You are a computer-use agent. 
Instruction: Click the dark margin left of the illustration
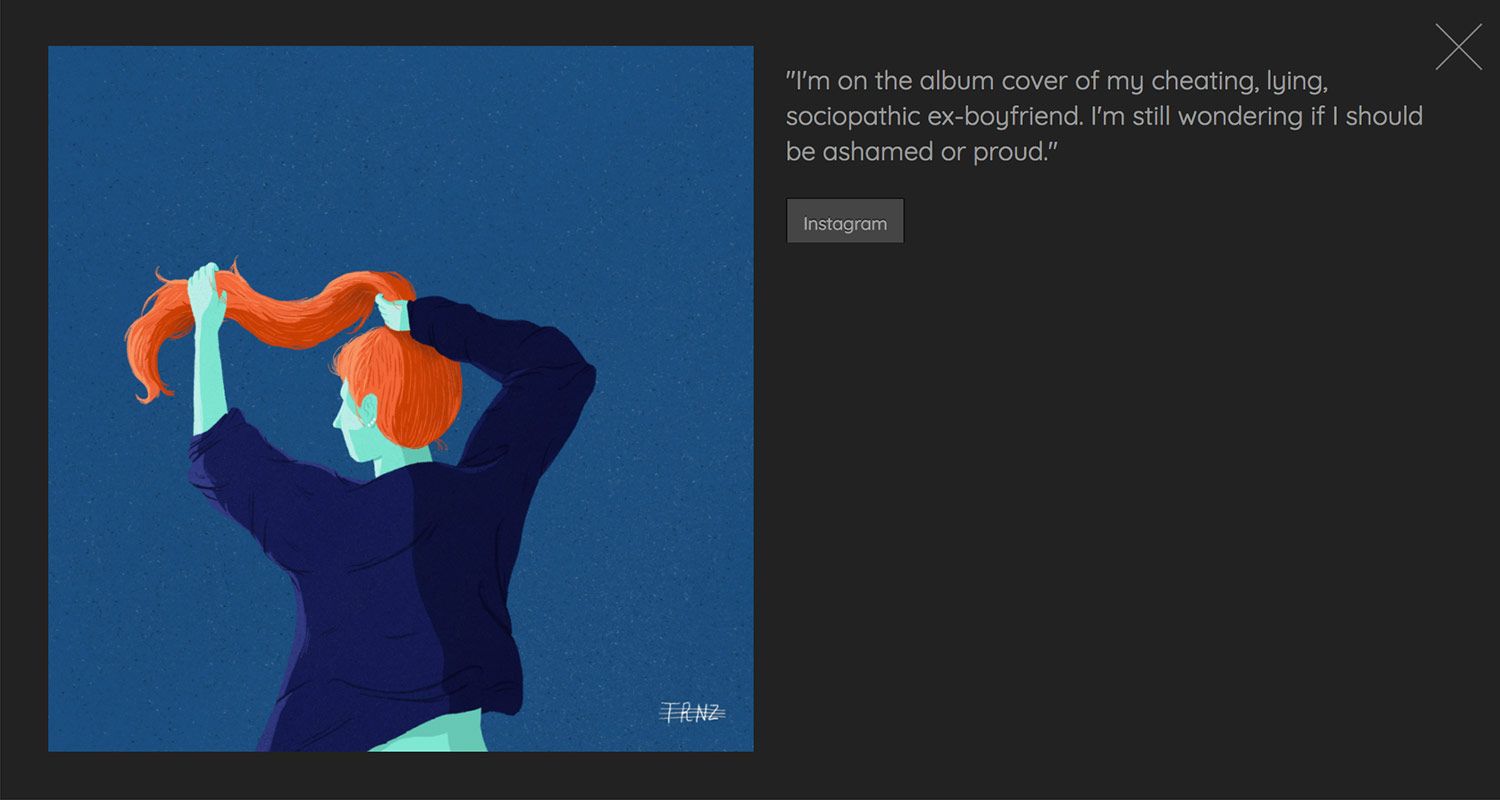pyautogui.click(x=24, y=400)
